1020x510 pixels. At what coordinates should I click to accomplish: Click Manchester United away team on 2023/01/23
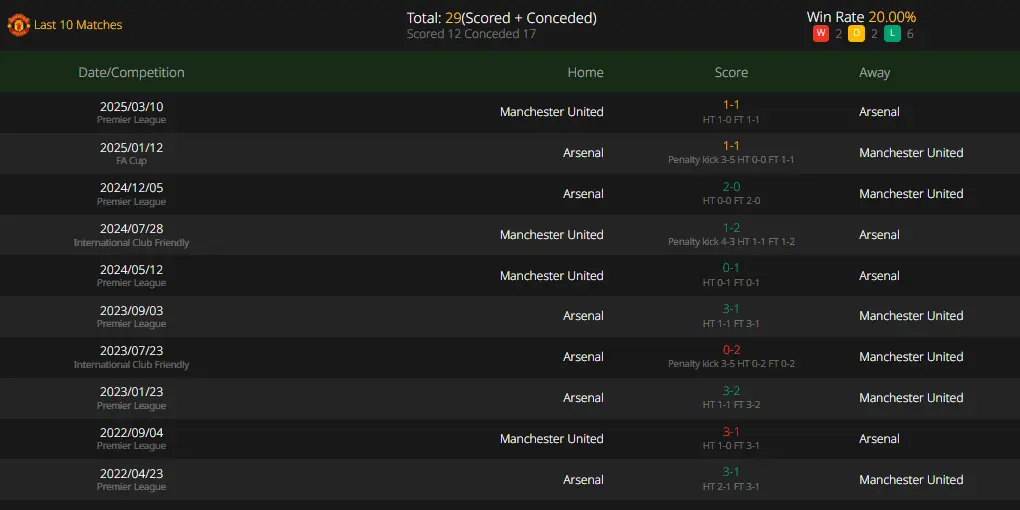coord(911,397)
